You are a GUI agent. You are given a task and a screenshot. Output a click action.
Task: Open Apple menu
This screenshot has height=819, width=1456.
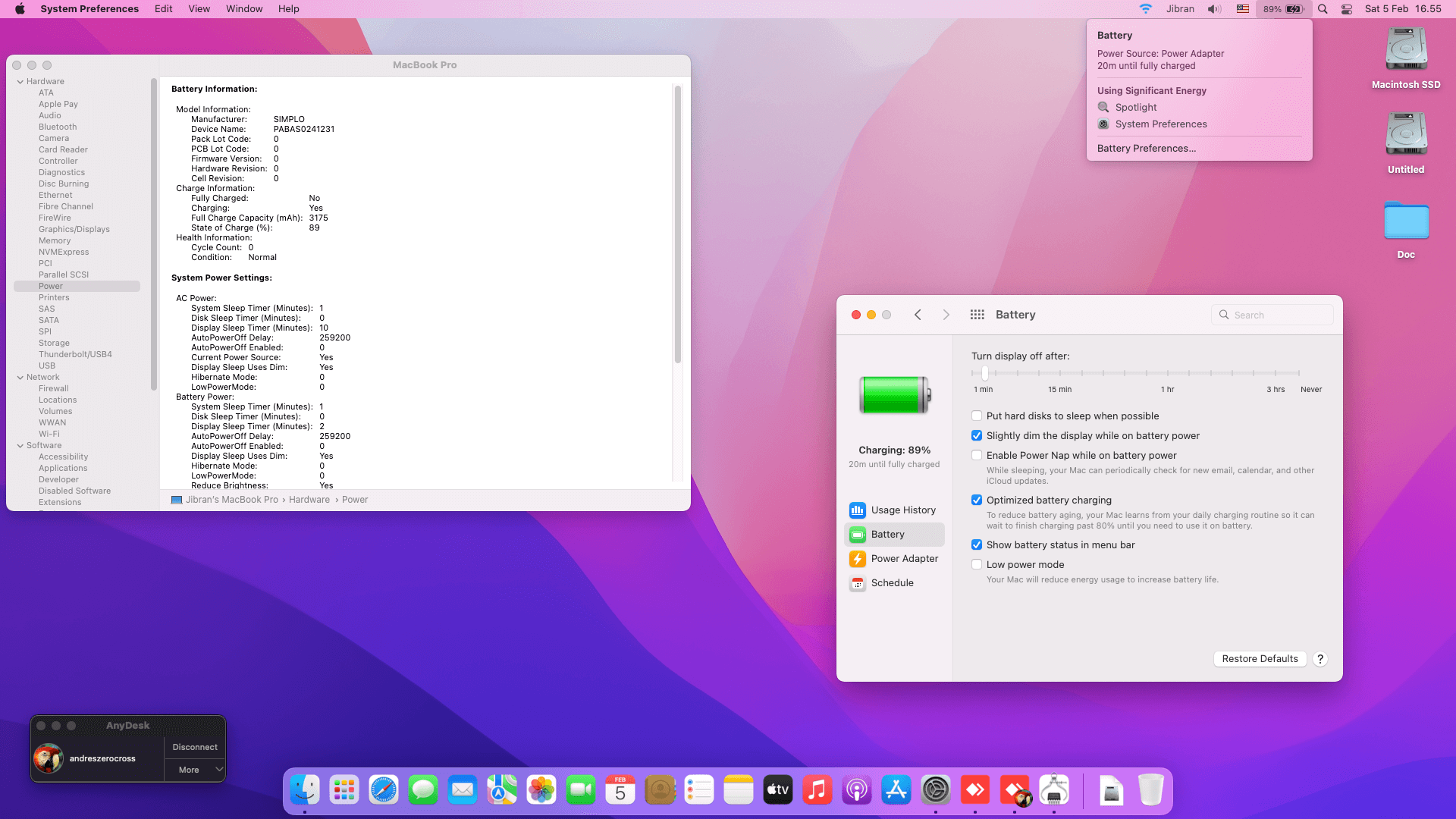coord(20,9)
